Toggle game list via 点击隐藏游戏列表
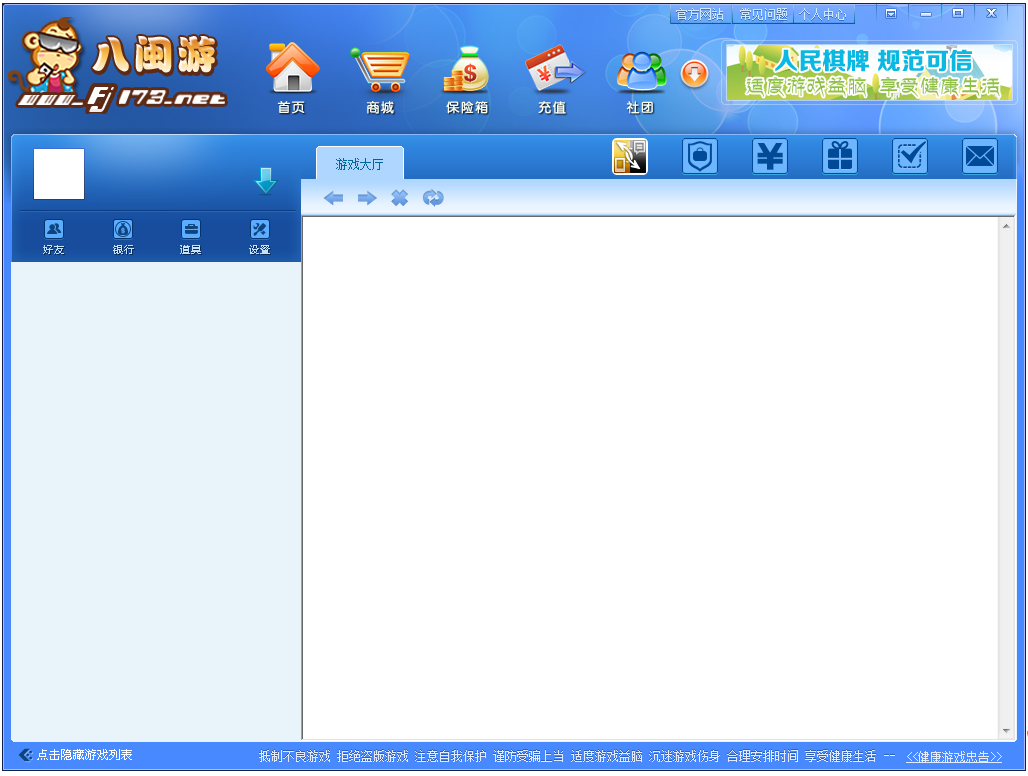1028x776 pixels. coord(76,755)
